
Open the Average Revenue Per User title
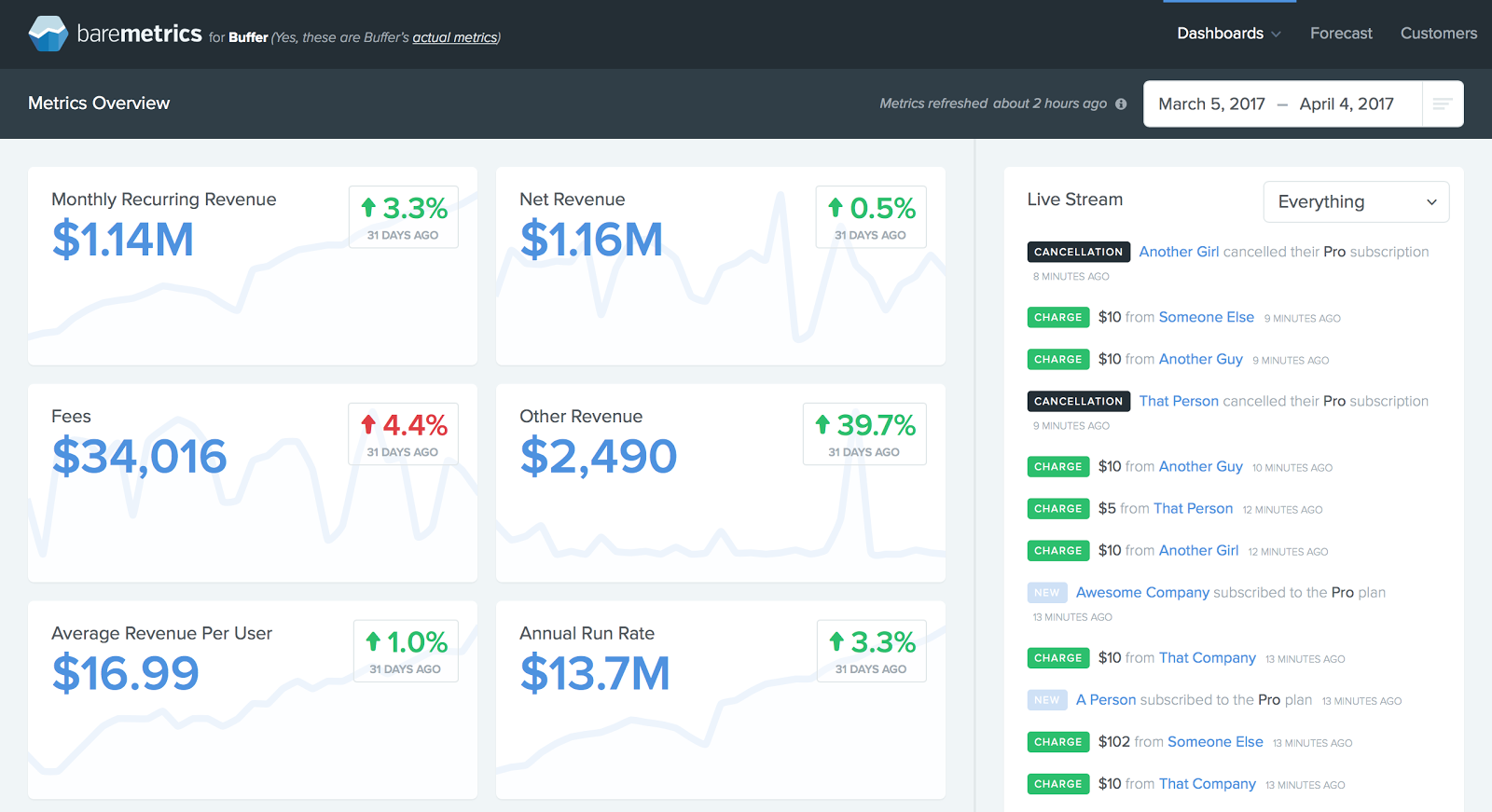pos(162,634)
